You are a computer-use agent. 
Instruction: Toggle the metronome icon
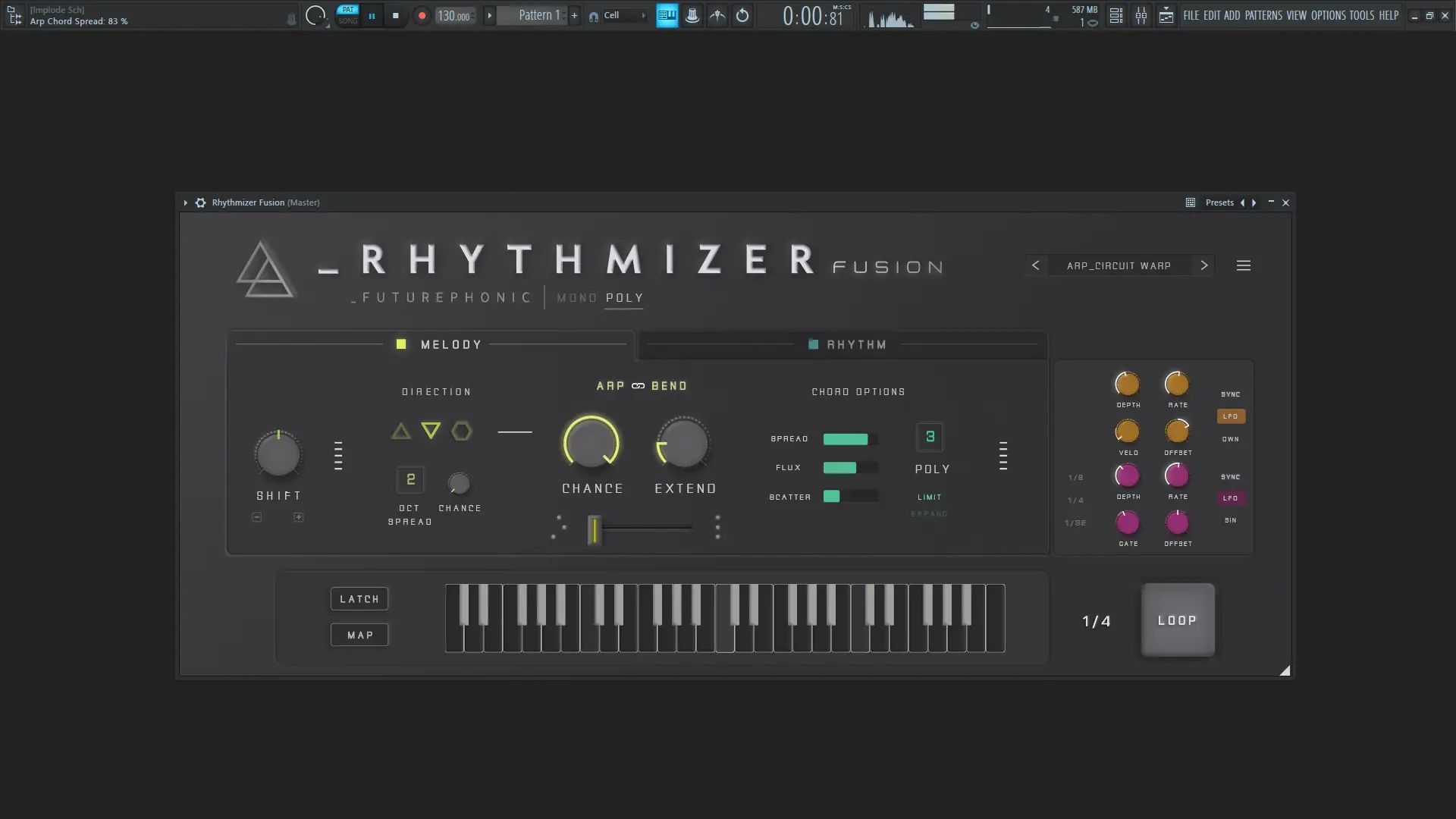pos(692,15)
